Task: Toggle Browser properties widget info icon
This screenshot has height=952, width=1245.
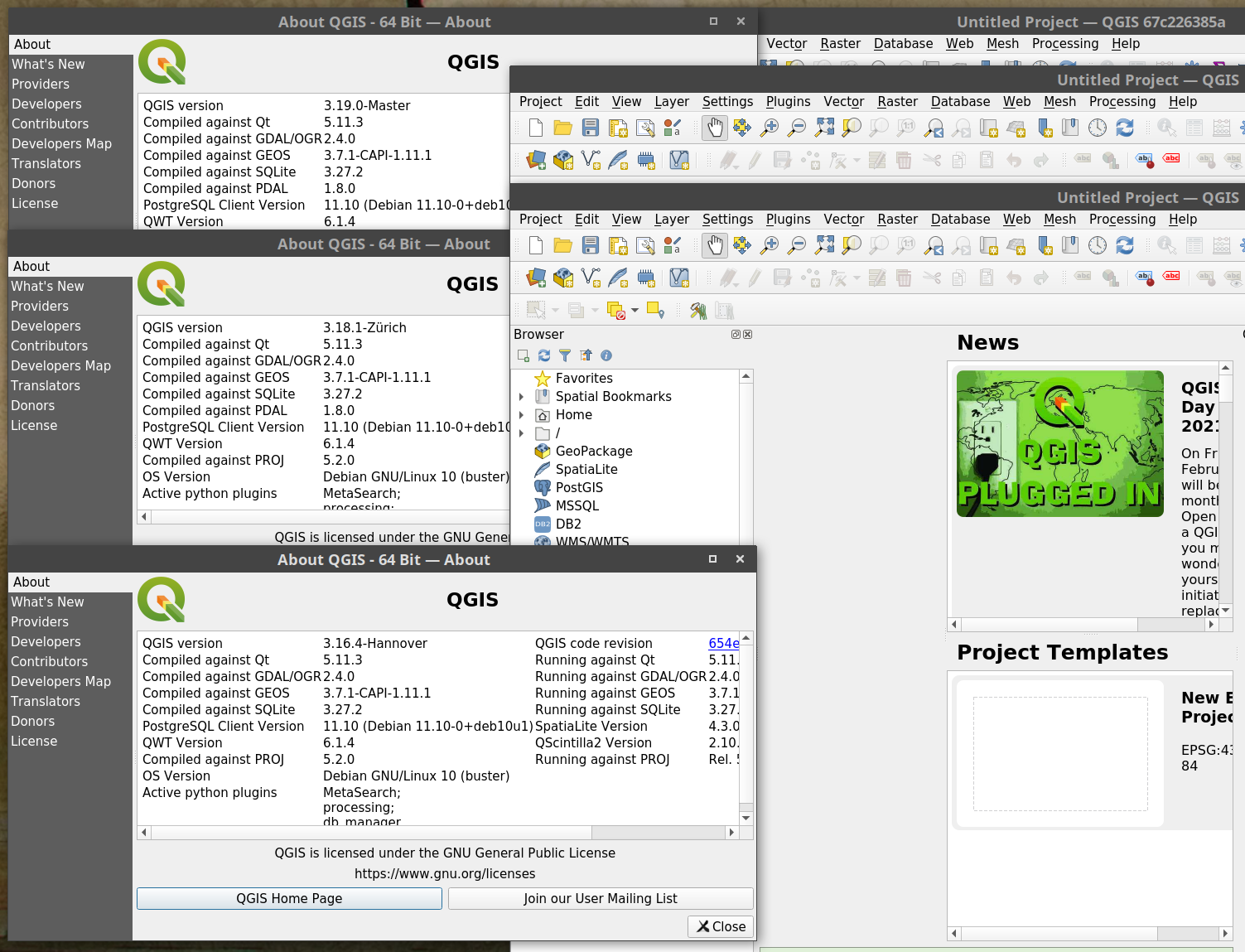Action: click(x=606, y=355)
